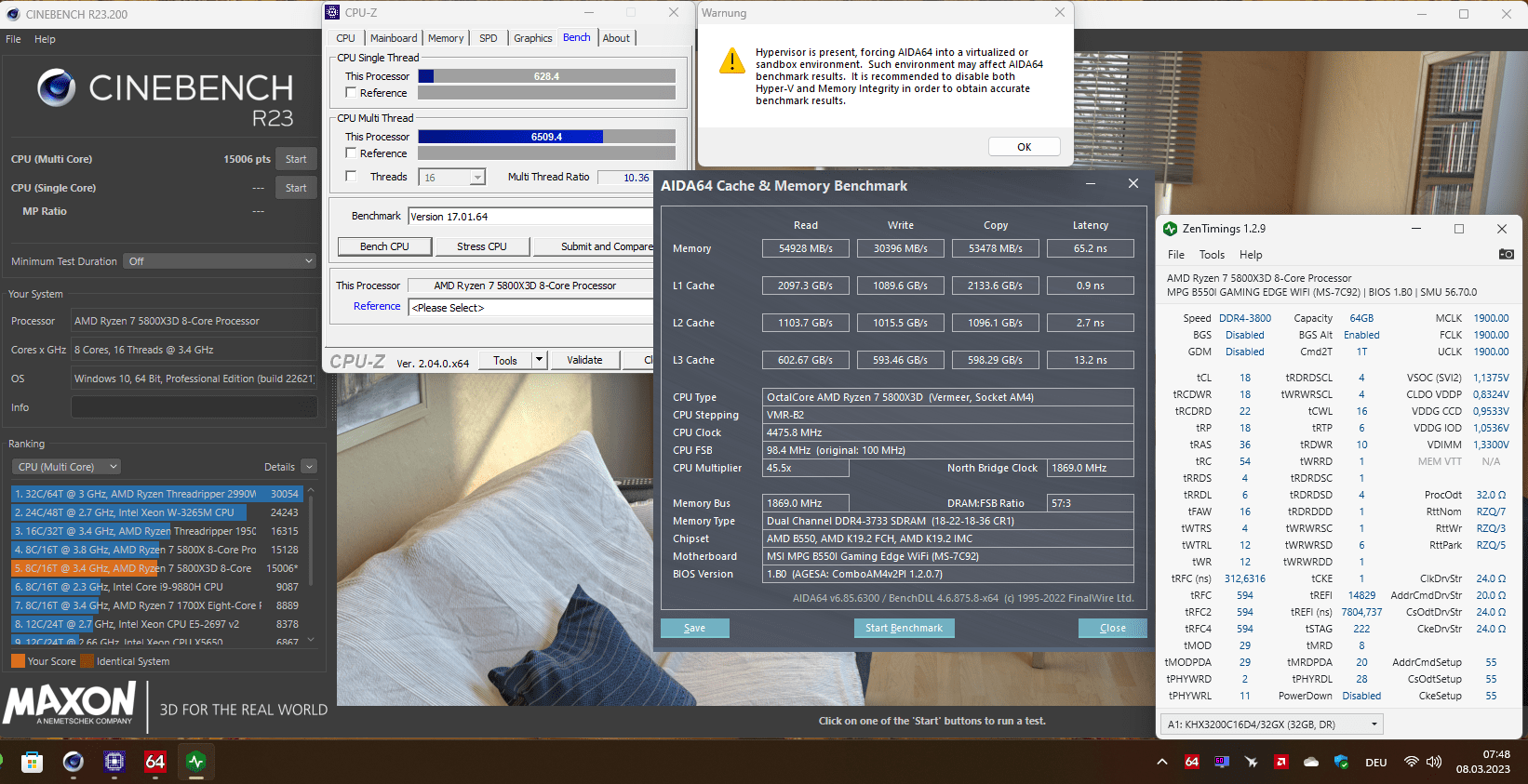Open the Cinebench File menu

point(13,39)
